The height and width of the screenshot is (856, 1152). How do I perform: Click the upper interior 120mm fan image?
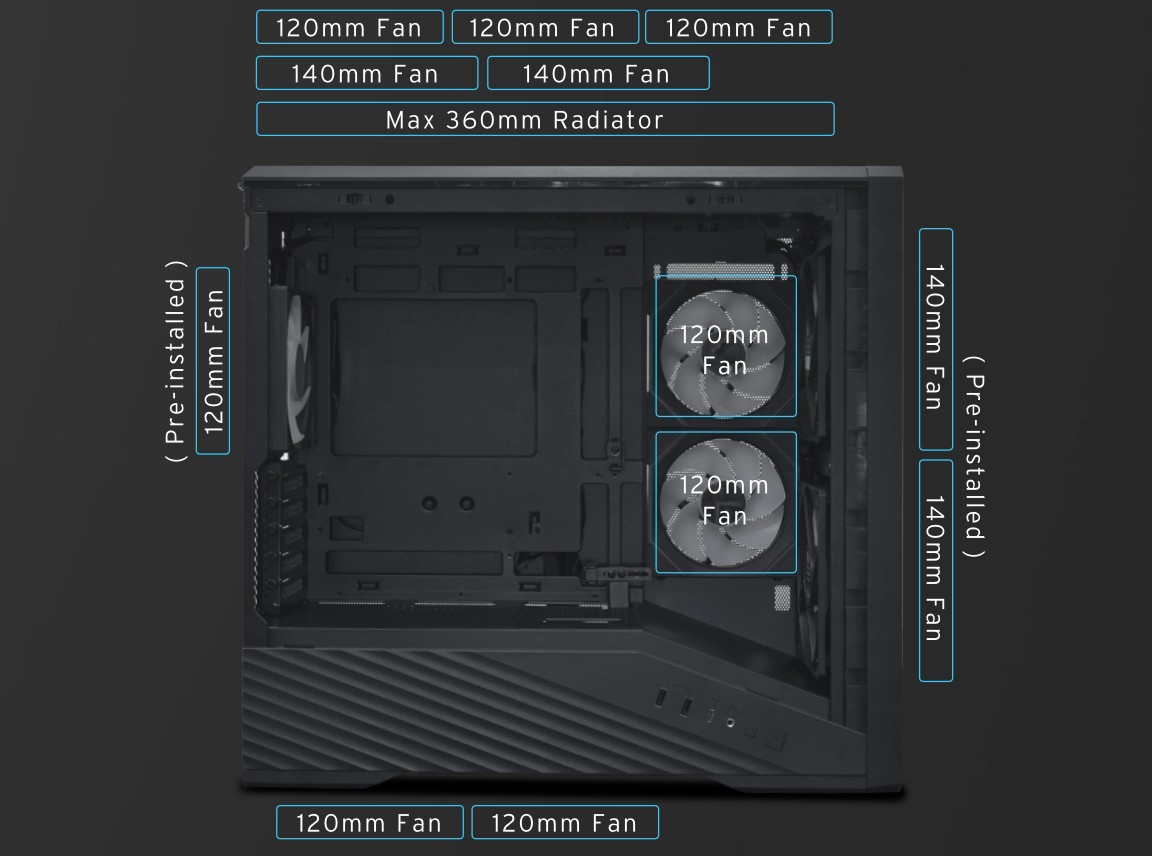pyautogui.click(x=725, y=347)
